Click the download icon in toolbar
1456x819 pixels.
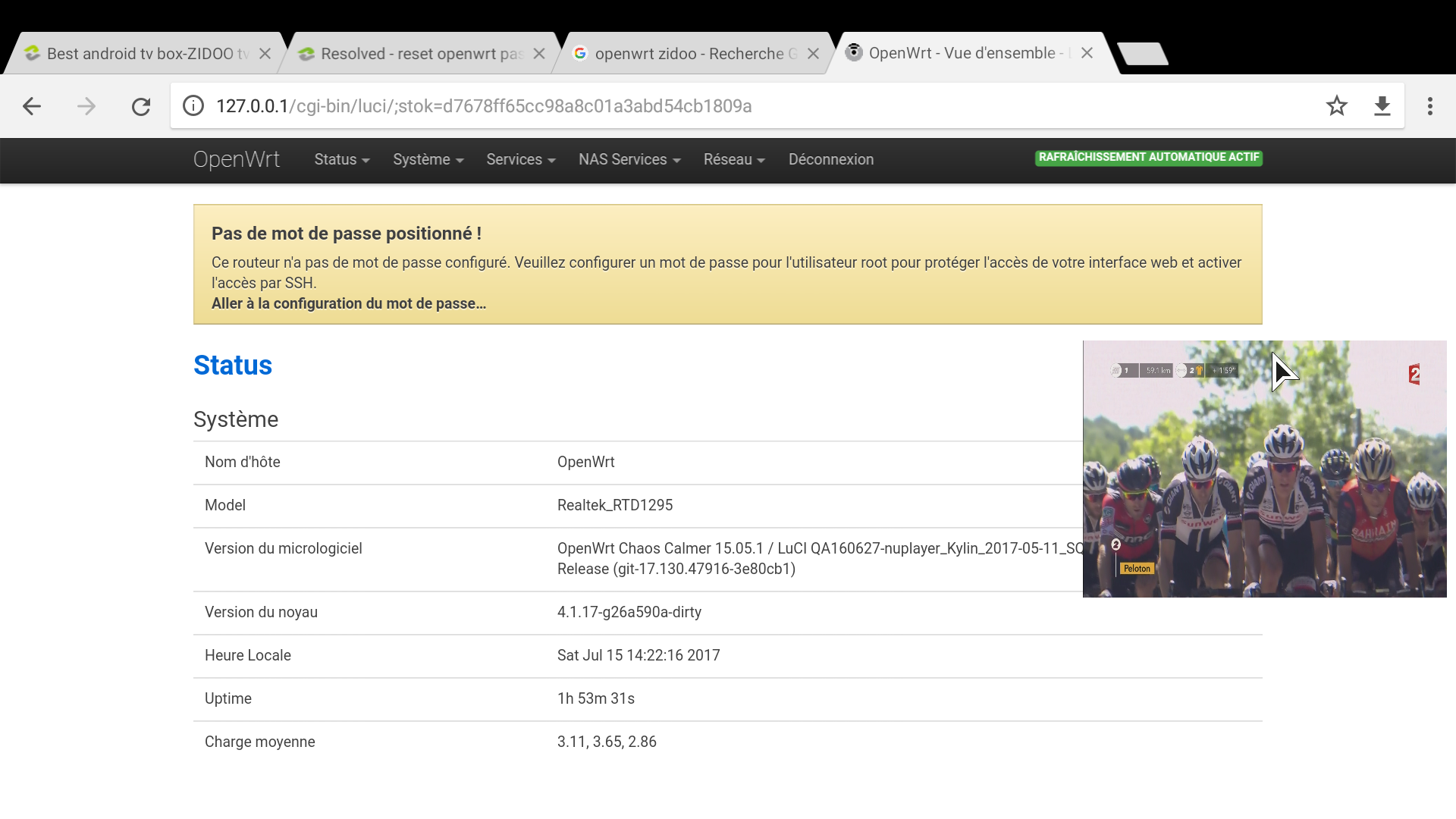[x=1382, y=106]
